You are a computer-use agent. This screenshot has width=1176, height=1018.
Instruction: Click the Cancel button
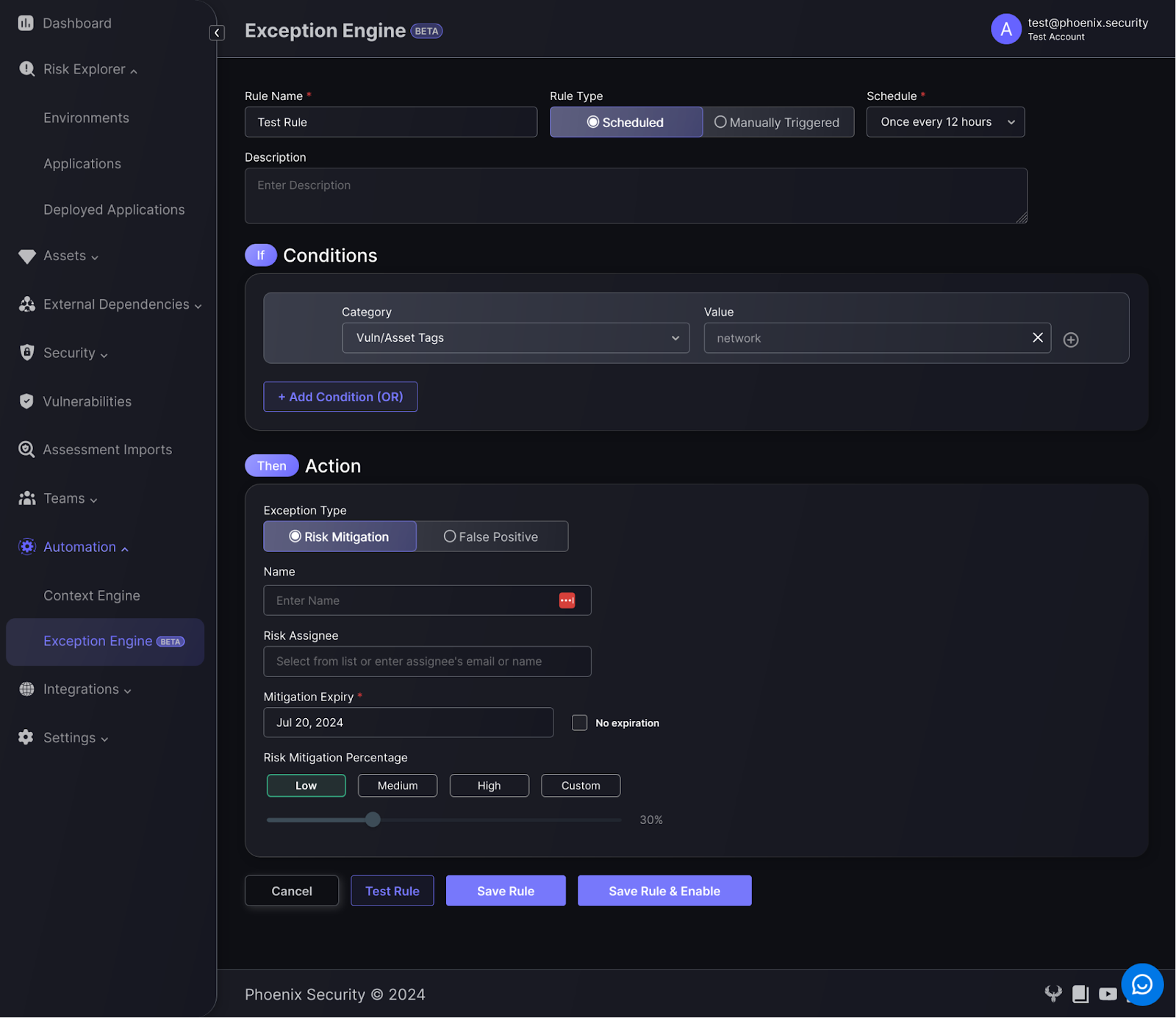292,891
